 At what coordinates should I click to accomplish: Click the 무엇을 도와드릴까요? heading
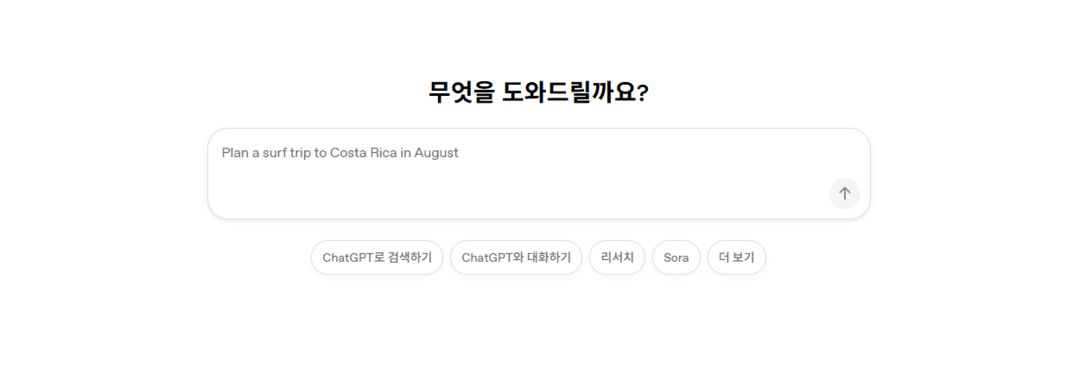click(x=538, y=92)
